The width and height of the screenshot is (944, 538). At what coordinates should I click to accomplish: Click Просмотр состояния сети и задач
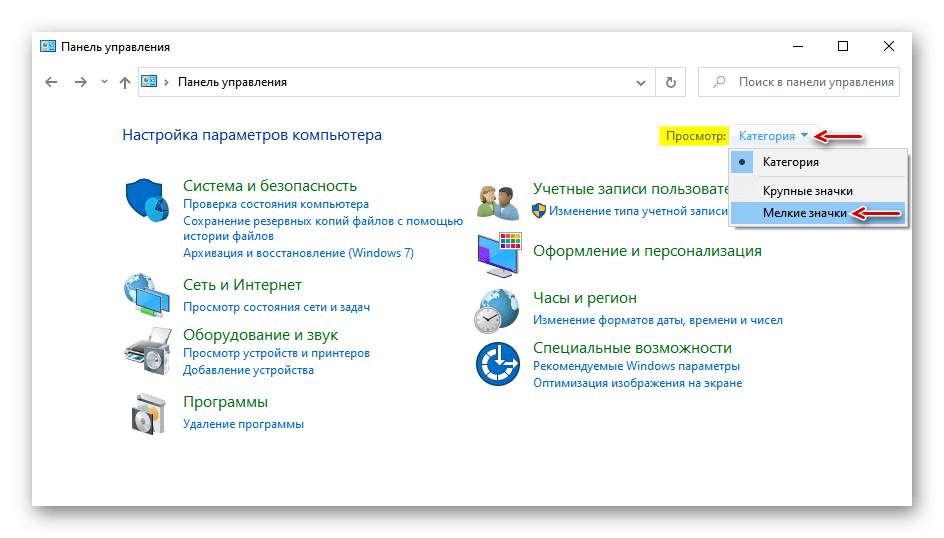point(276,307)
